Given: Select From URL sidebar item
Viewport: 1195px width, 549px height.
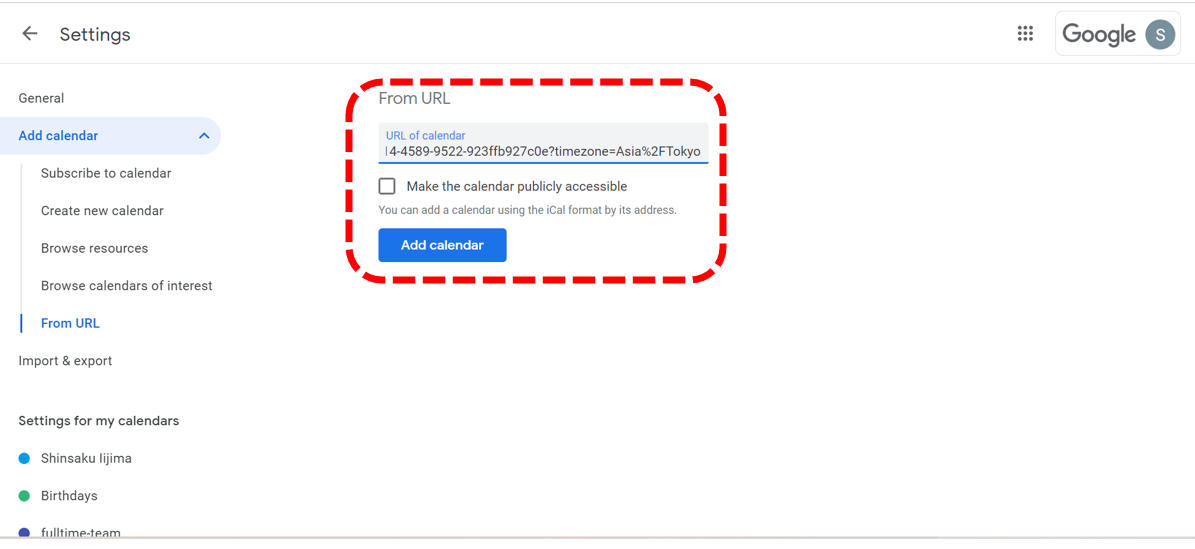Looking at the screenshot, I should coord(70,323).
